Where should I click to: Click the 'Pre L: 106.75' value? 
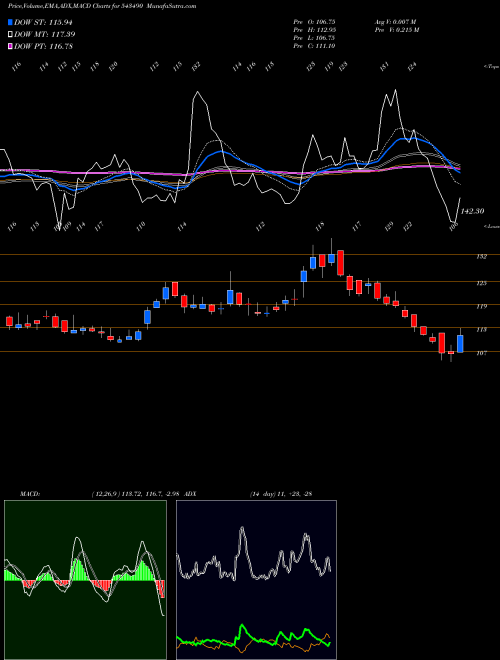point(314,38)
